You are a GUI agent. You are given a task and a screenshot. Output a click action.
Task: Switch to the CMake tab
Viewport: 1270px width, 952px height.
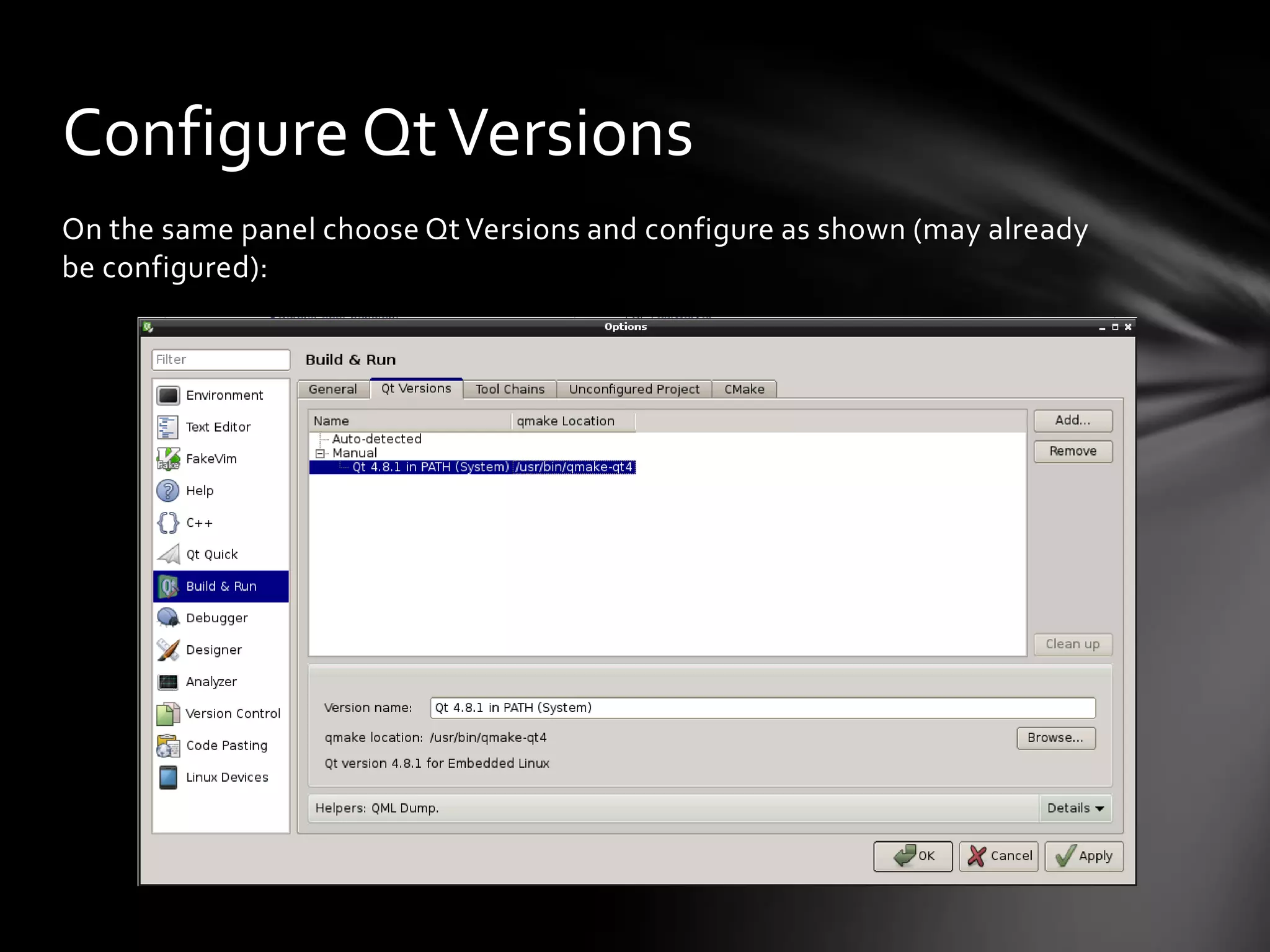(x=744, y=389)
